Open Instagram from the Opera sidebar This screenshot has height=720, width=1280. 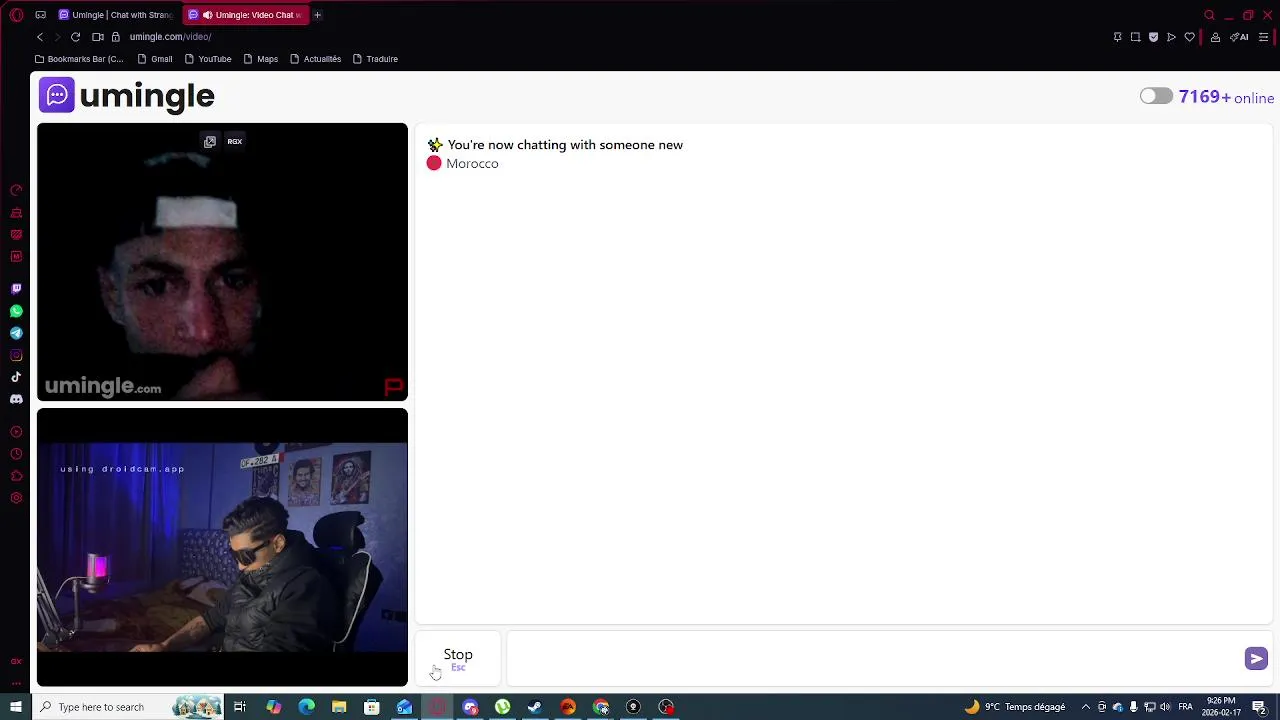16,355
